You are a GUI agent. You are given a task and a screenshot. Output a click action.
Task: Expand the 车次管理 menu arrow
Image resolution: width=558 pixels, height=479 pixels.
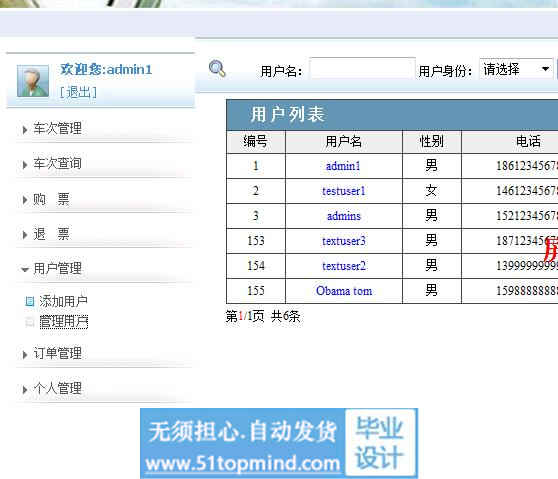[25, 130]
